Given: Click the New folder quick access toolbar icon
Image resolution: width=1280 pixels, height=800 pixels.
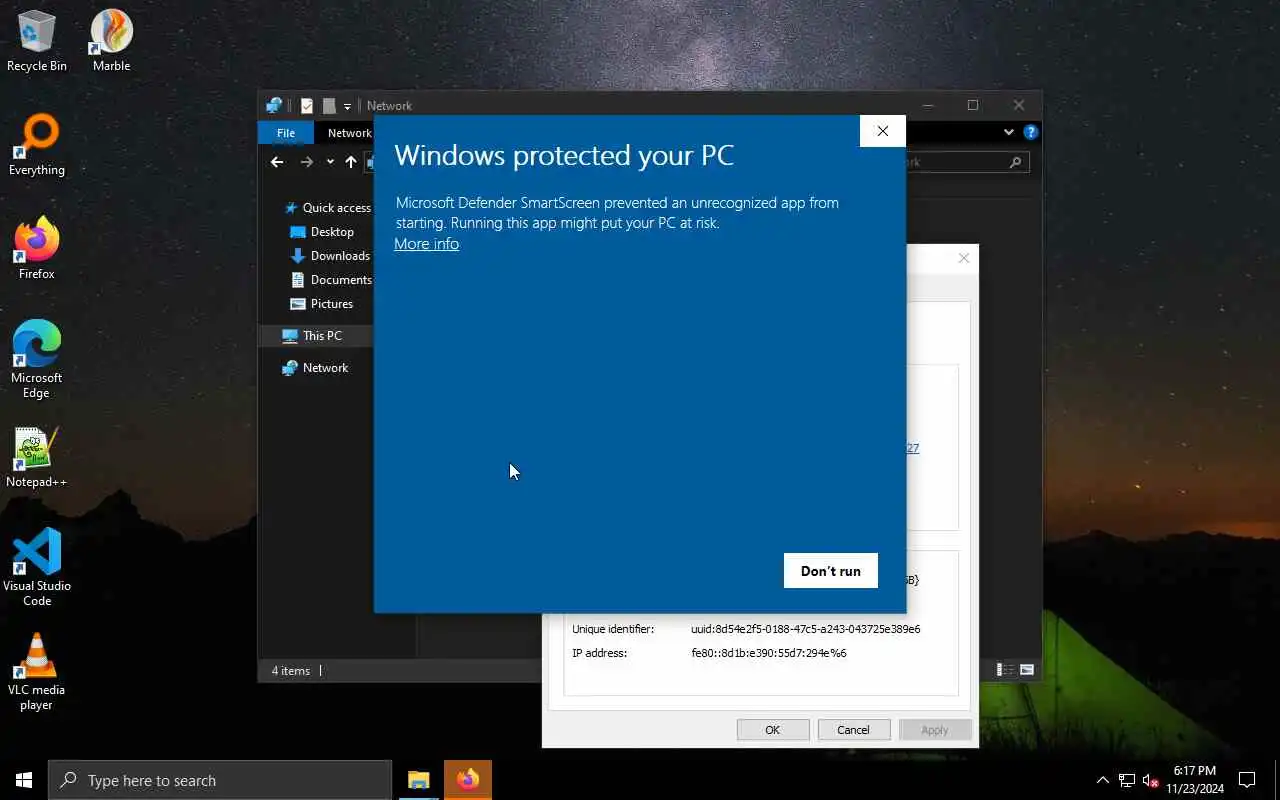Looking at the screenshot, I should (329, 106).
